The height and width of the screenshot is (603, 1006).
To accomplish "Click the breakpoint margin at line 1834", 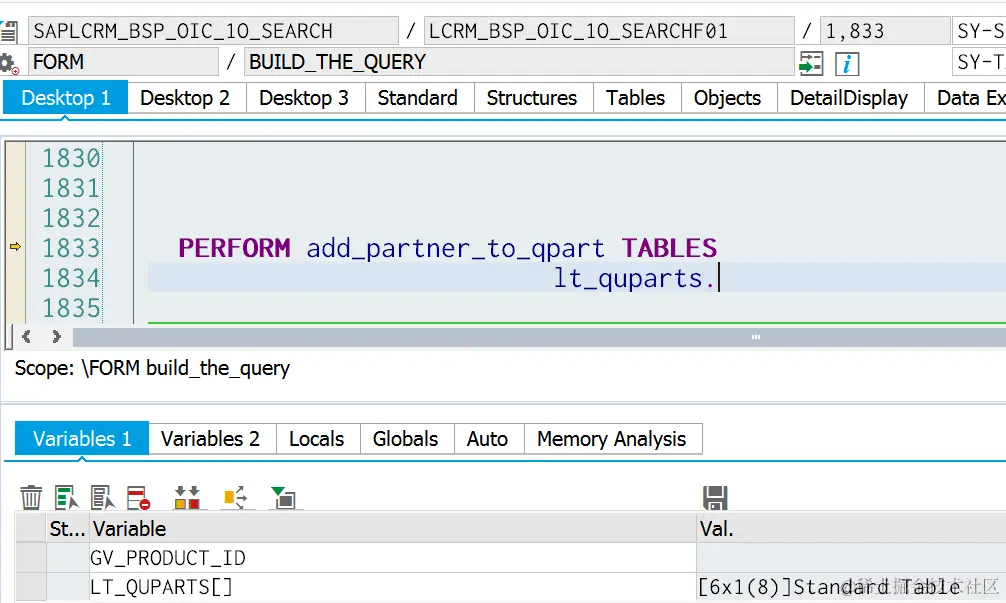I will coord(15,278).
